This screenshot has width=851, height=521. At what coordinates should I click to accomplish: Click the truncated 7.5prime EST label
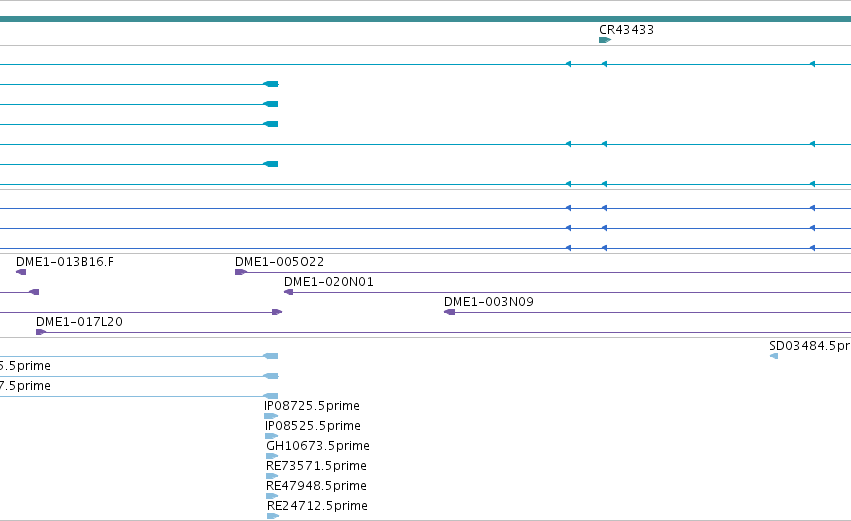(25, 386)
